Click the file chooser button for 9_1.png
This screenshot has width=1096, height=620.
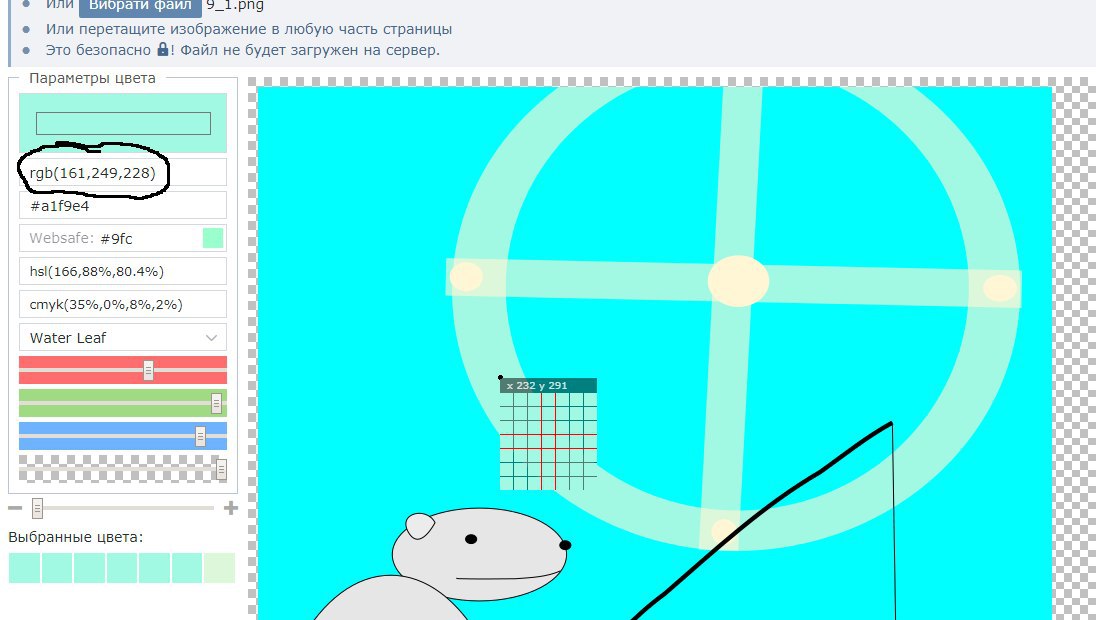[140, 6]
